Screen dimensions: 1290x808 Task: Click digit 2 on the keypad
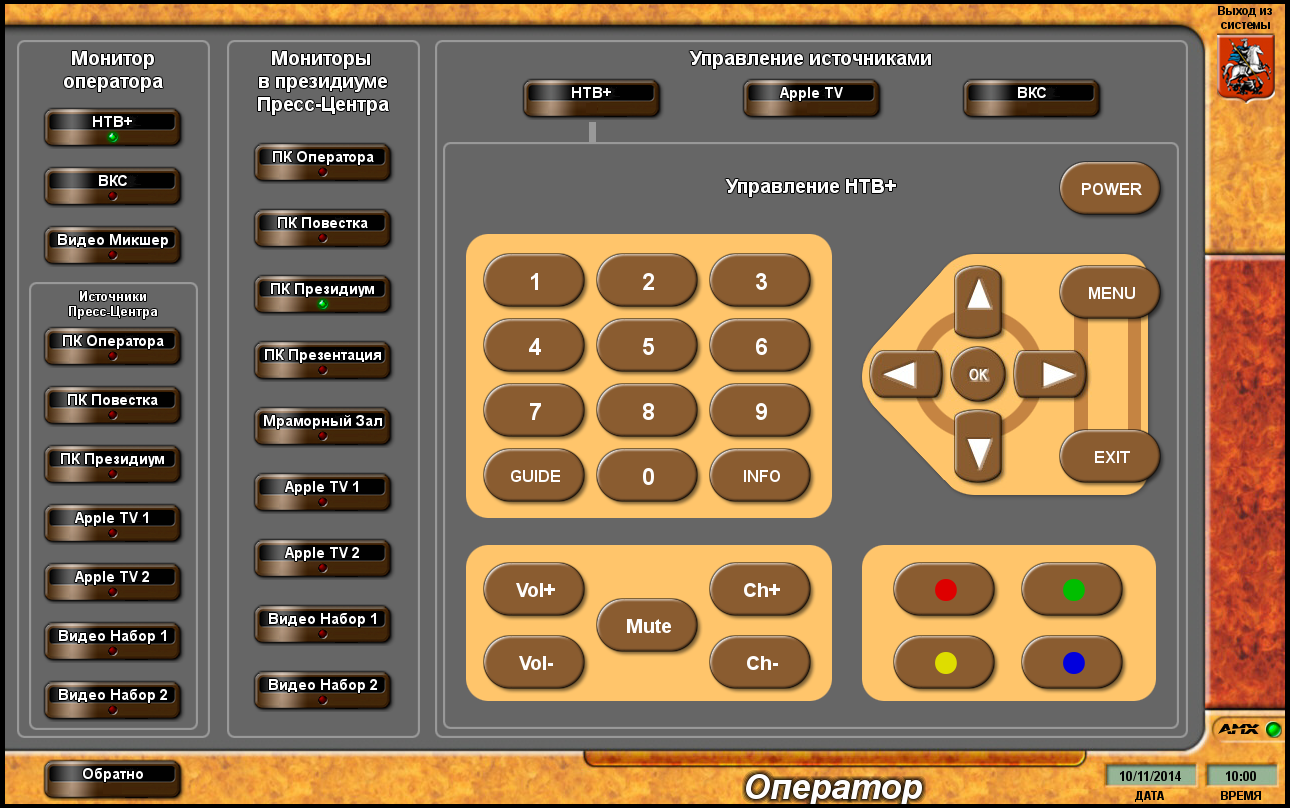(647, 281)
